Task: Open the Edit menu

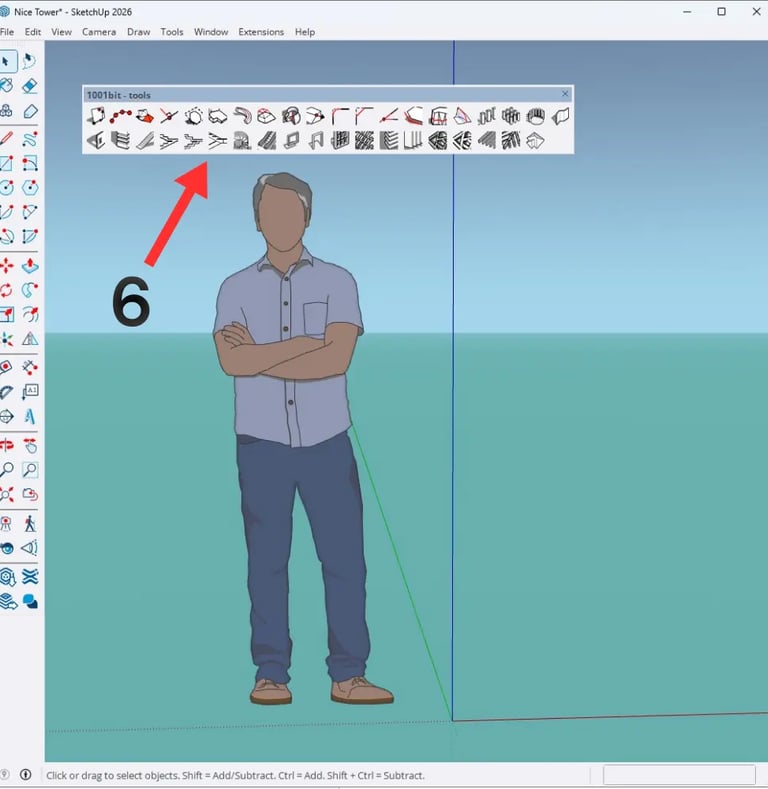Action: click(x=33, y=32)
